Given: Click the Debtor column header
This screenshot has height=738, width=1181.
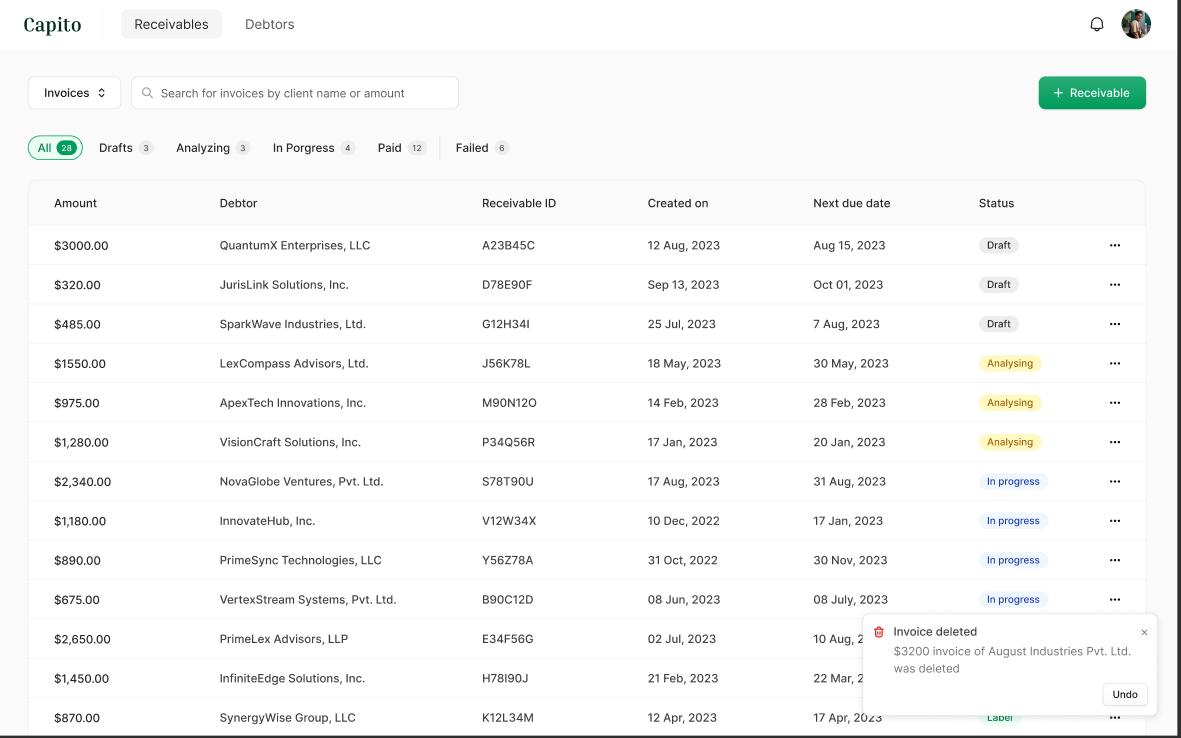Looking at the screenshot, I should pos(238,203).
